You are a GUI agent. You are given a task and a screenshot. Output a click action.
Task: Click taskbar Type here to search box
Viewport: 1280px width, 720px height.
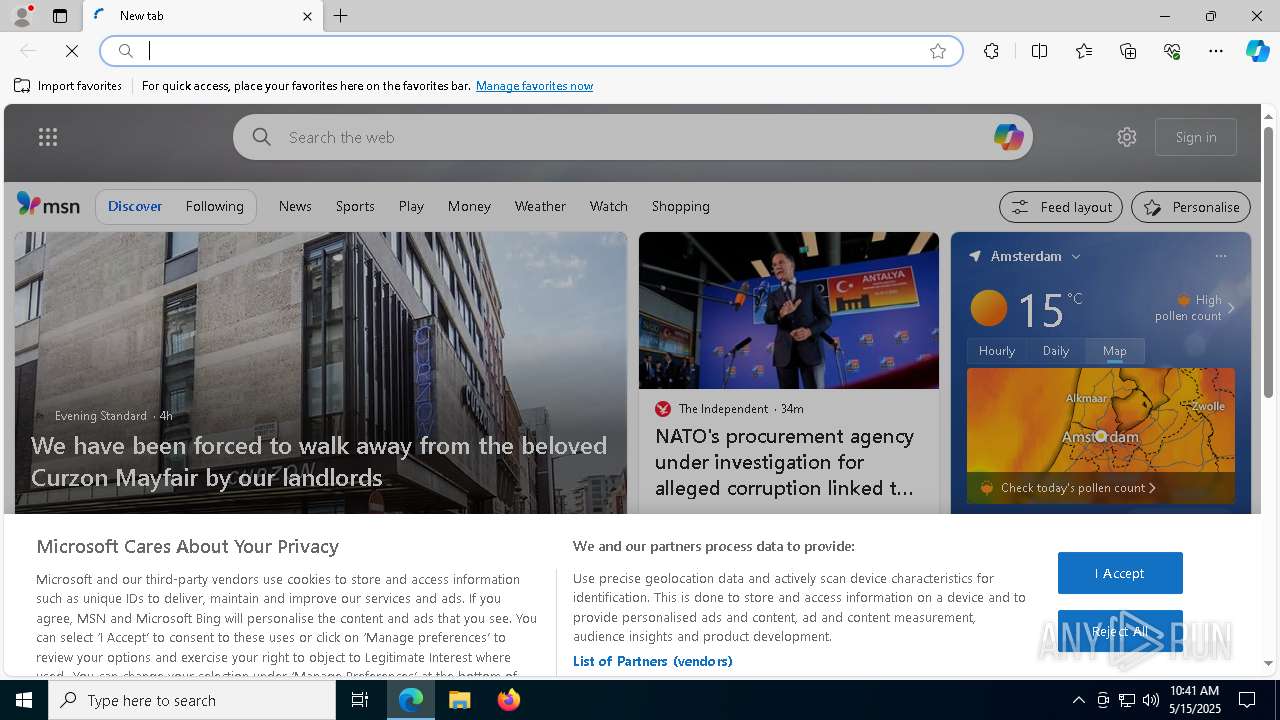point(192,700)
